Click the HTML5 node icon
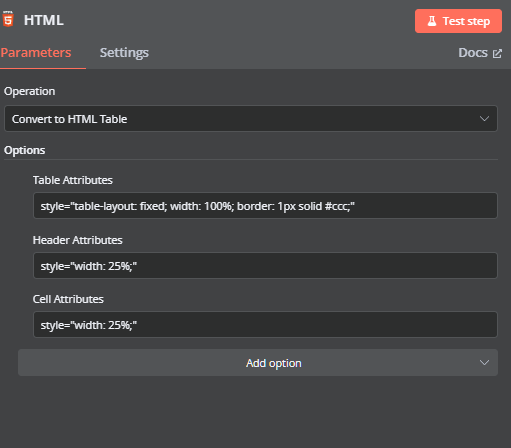The width and height of the screenshot is (511, 448). click(8, 19)
